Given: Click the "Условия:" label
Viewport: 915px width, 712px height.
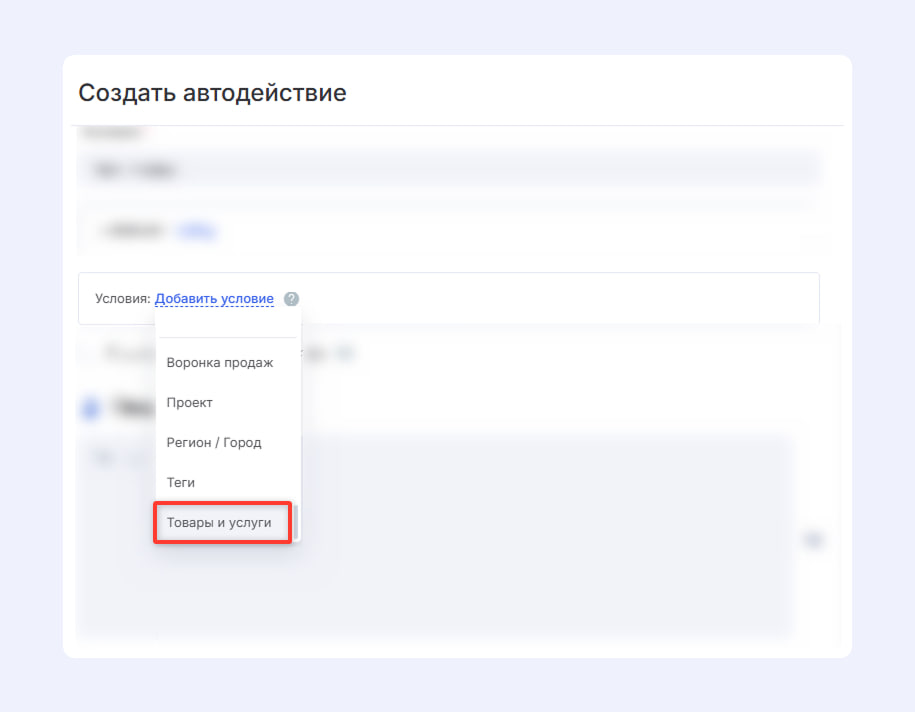Looking at the screenshot, I should point(122,298).
